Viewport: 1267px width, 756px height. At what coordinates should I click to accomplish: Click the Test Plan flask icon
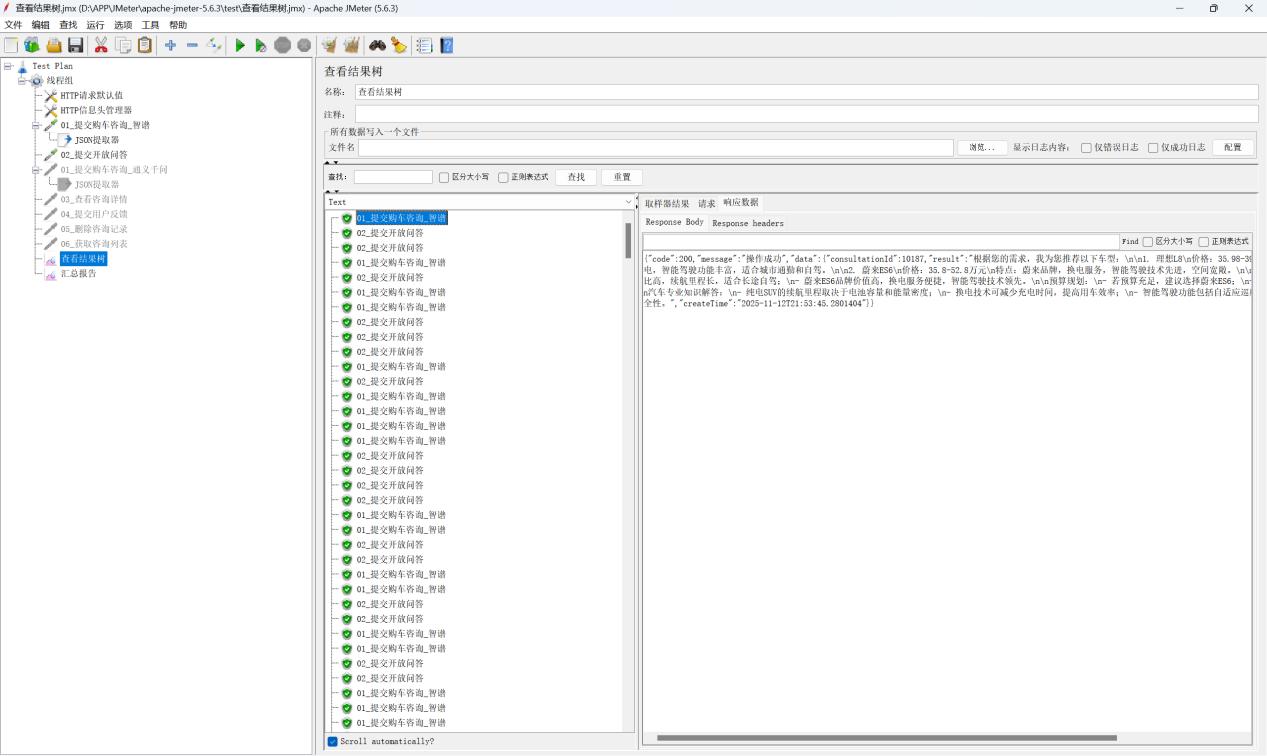(22, 66)
